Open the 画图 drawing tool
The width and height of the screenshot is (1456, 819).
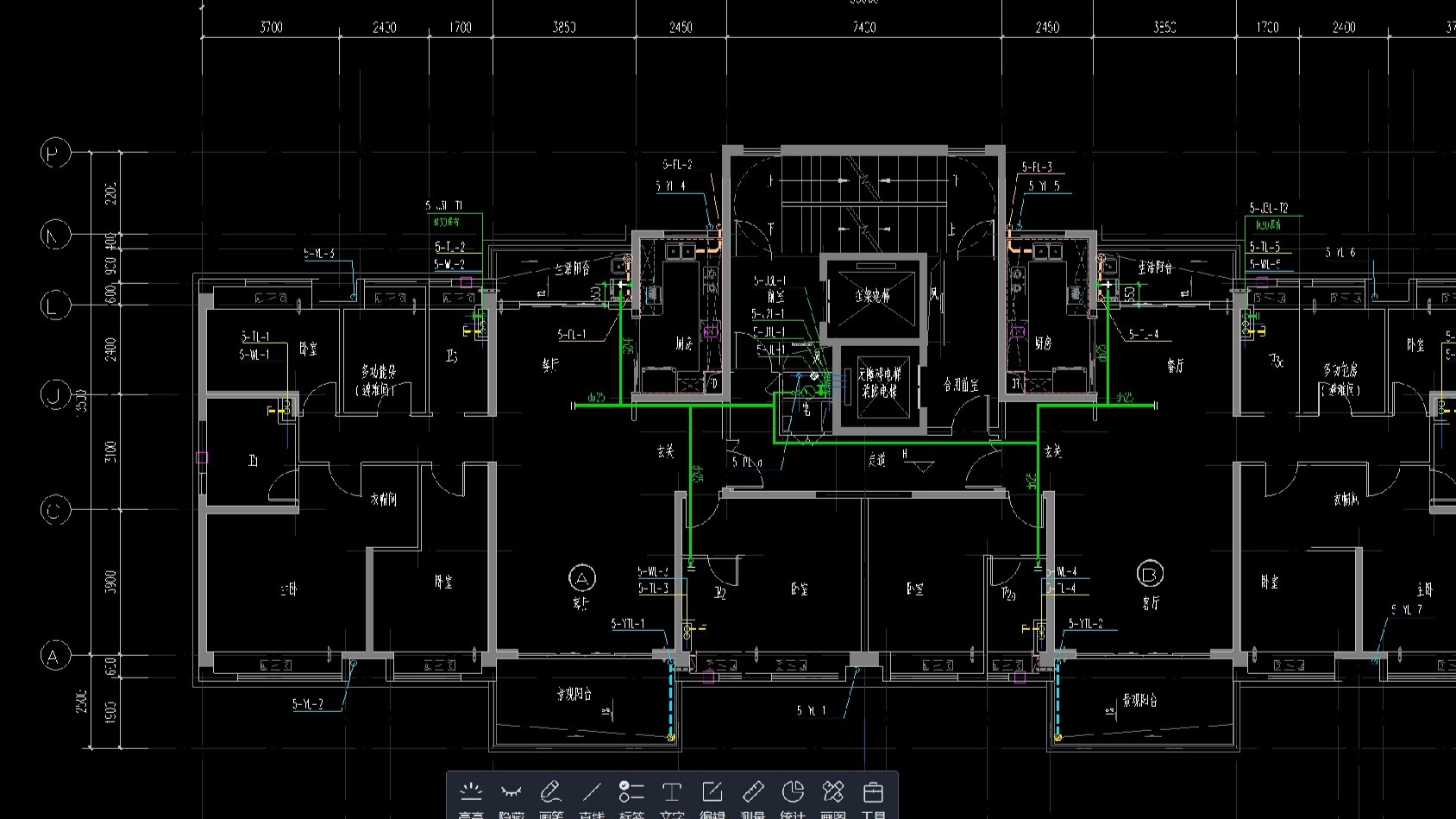pos(833,797)
